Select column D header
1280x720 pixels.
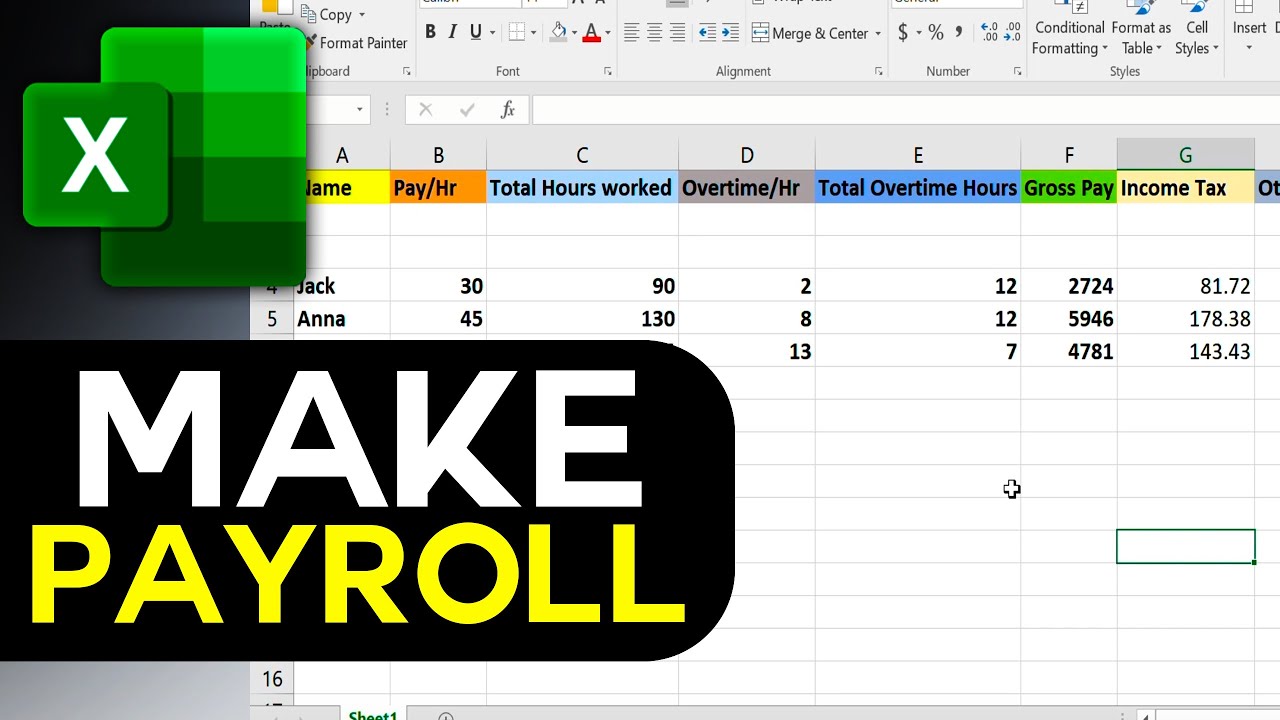click(x=747, y=155)
